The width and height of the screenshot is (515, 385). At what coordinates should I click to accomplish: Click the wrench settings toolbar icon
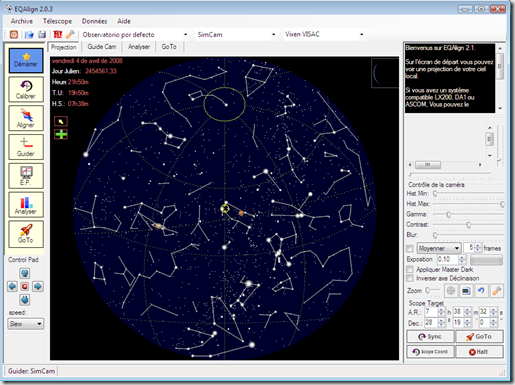click(x=70, y=34)
